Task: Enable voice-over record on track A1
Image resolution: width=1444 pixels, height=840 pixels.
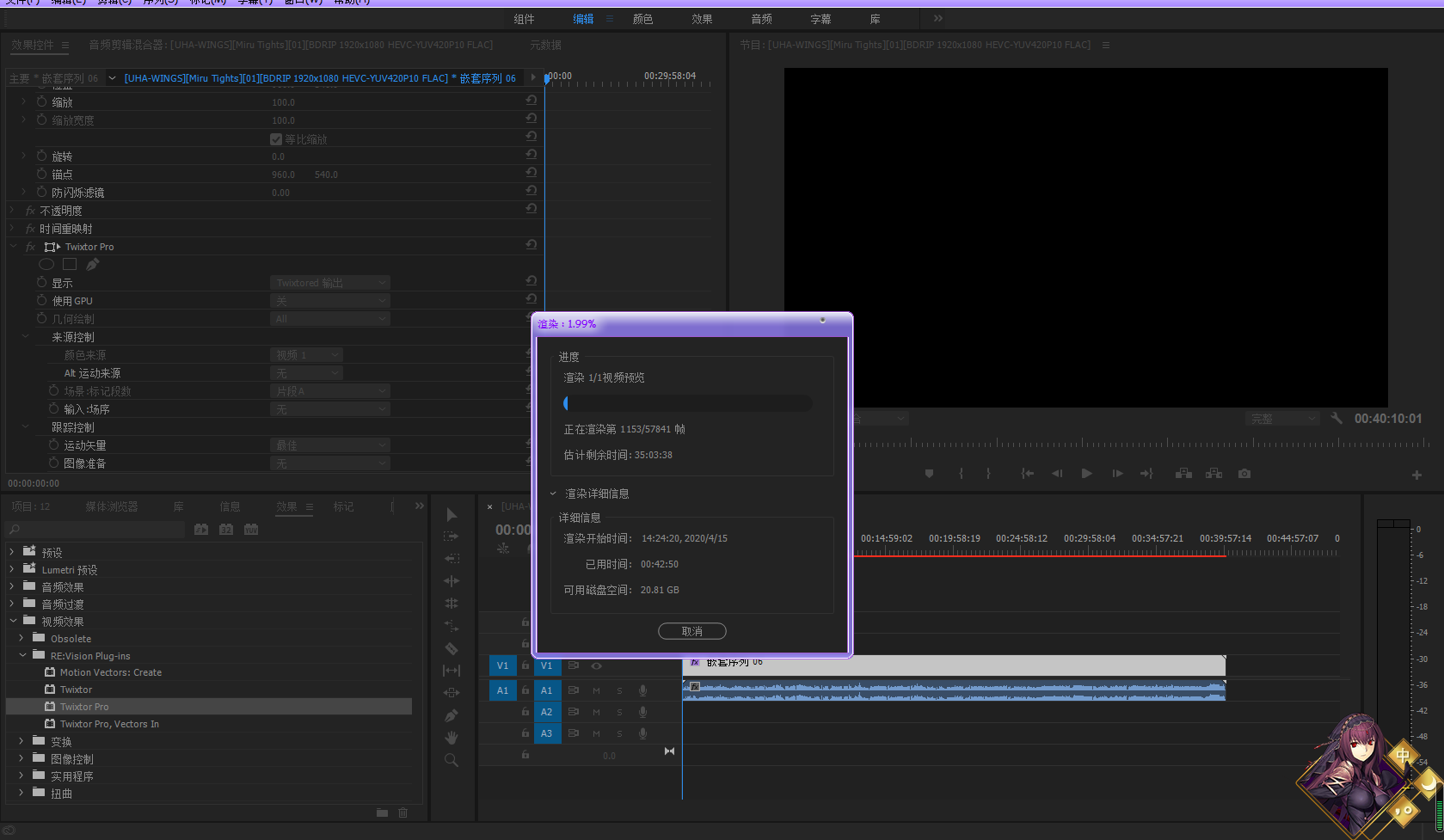Action: pyautogui.click(x=642, y=690)
